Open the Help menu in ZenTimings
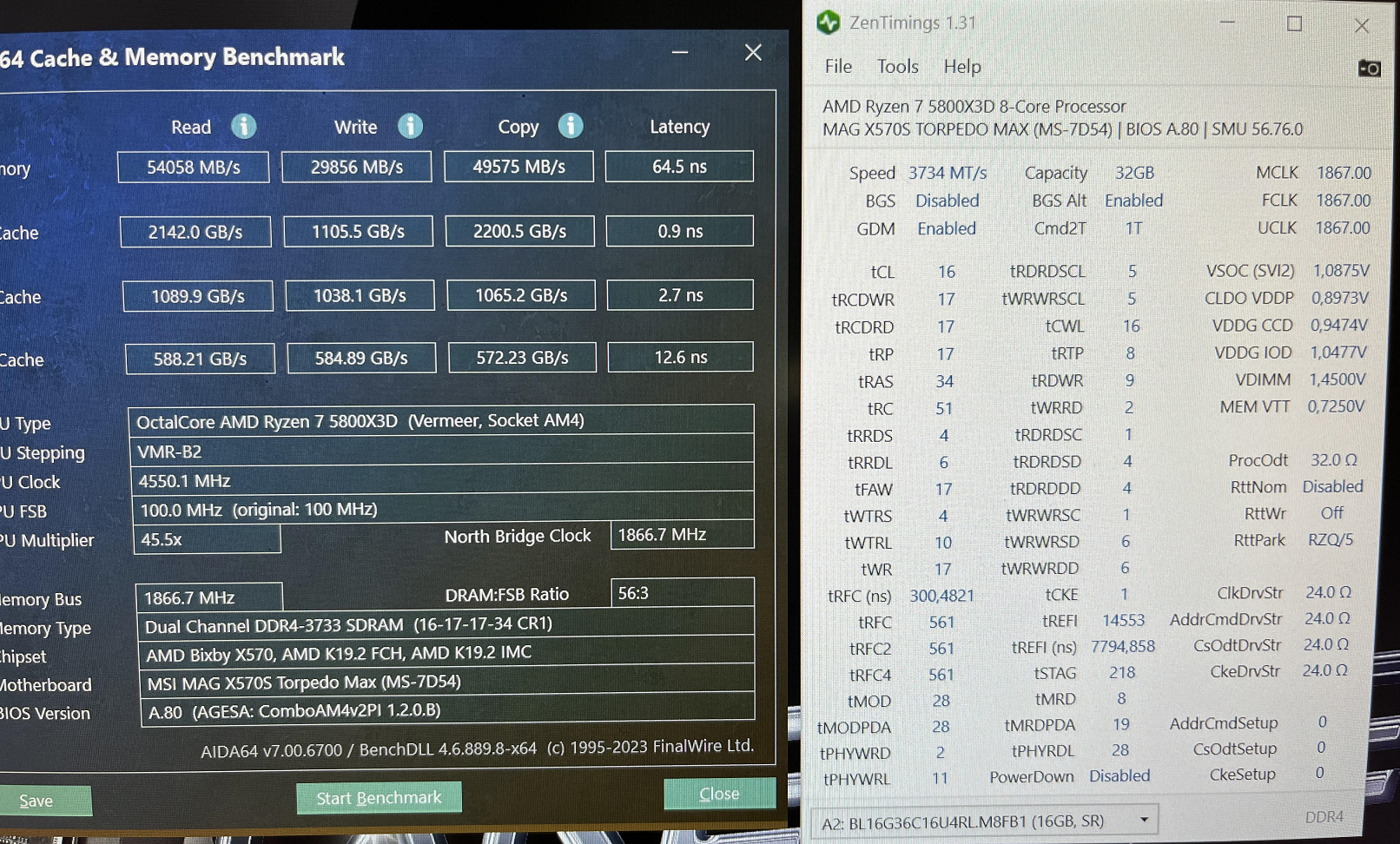Image resolution: width=1400 pixels, height=844 pixels. click(962, 66)
